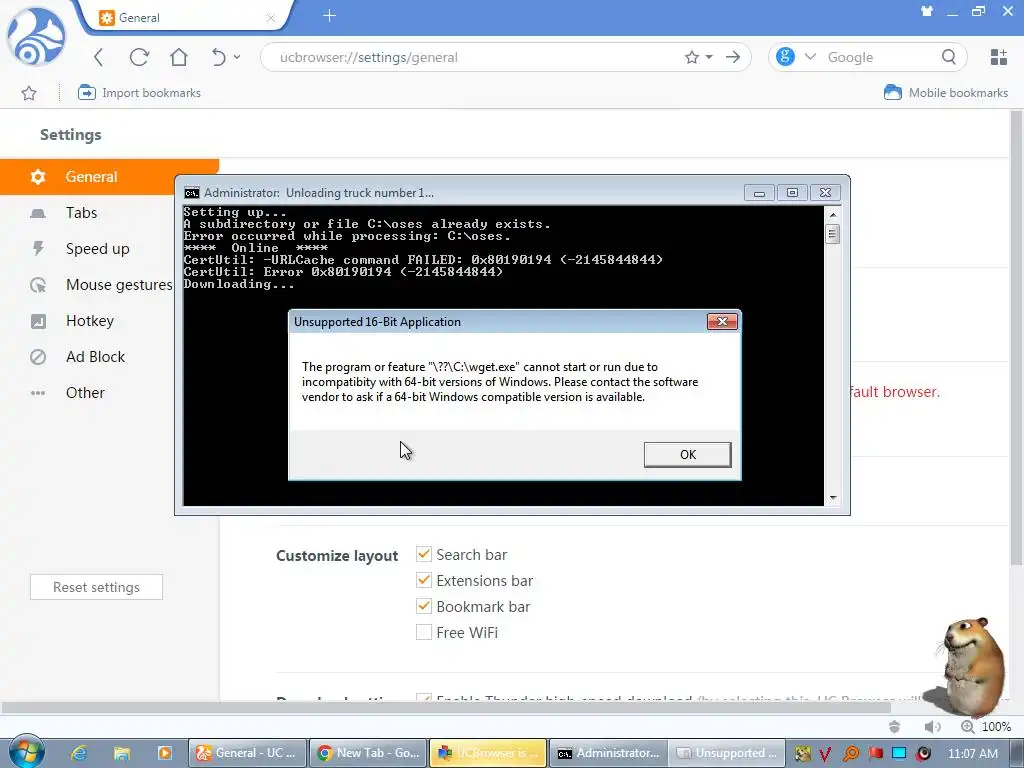Launch Internet Explorer from the taskbar
The width and height of the screenshot is (1024, 768).
tap(80, 753)
